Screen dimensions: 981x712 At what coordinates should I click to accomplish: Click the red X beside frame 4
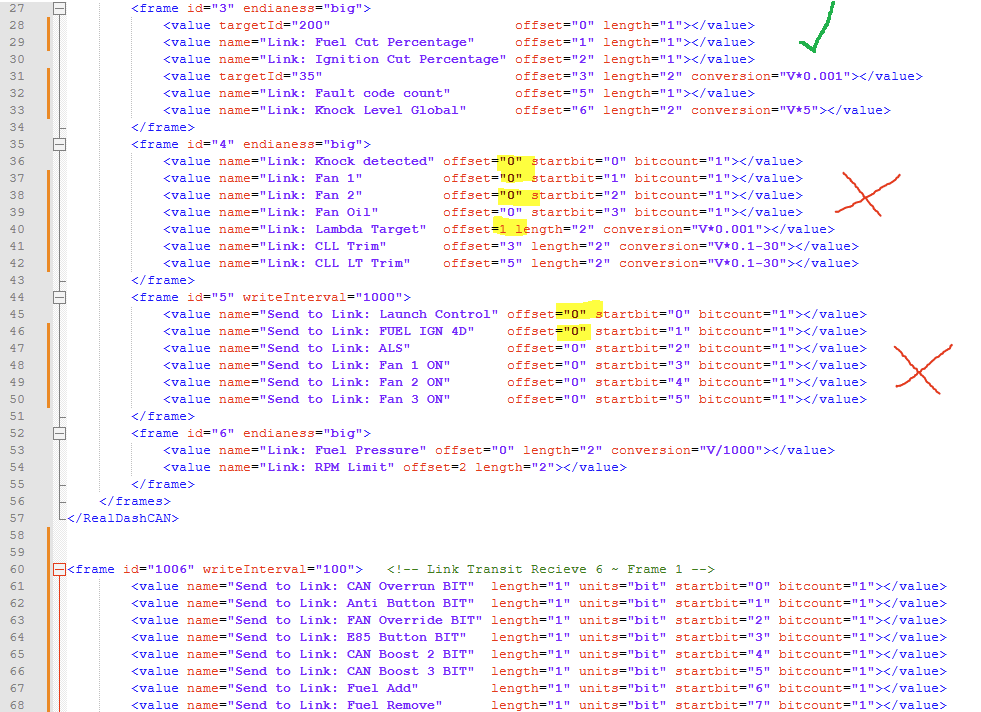tap(868, 195)
